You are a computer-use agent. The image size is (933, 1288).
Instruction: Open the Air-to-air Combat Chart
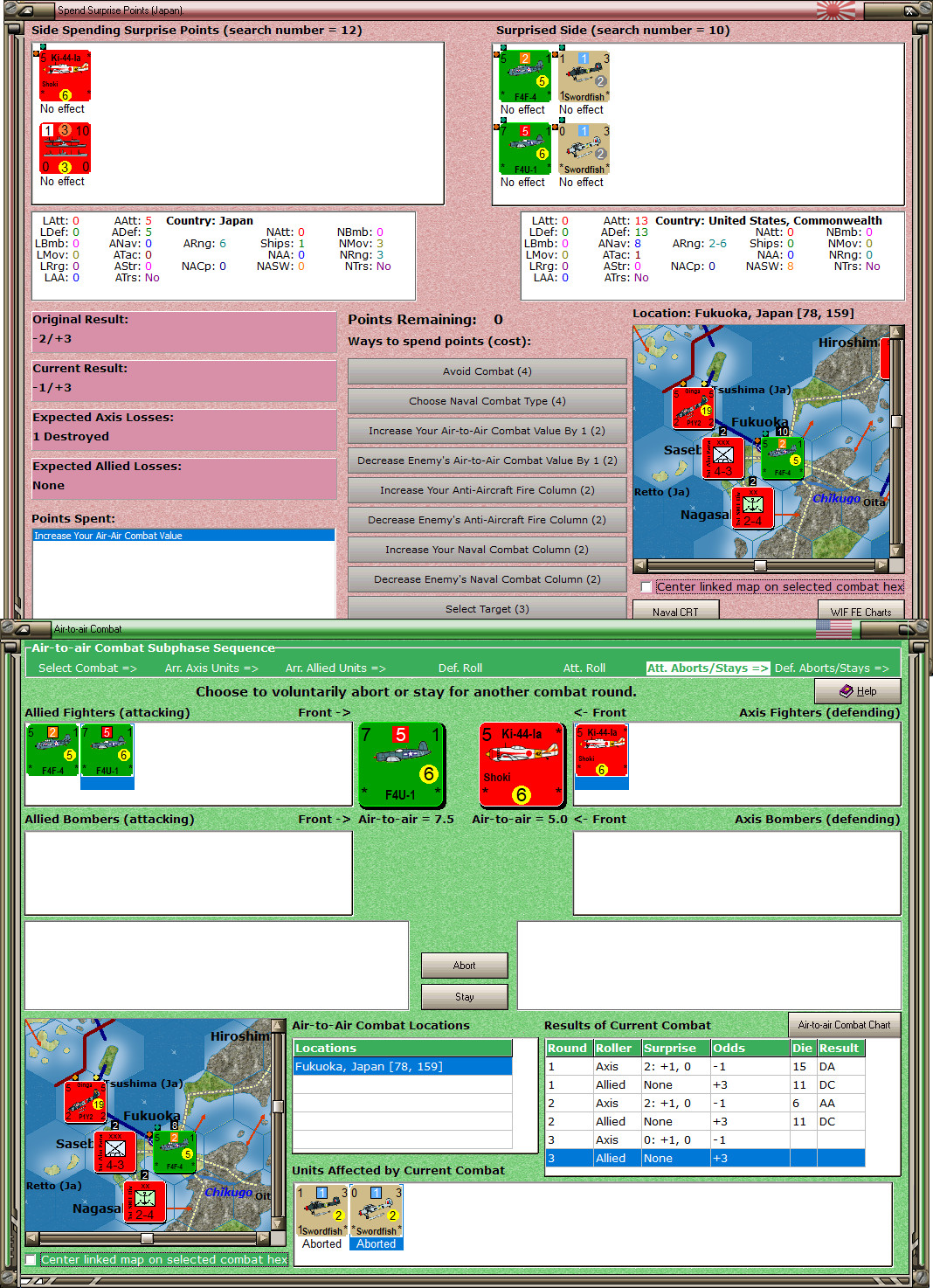tap(844, 1025)
